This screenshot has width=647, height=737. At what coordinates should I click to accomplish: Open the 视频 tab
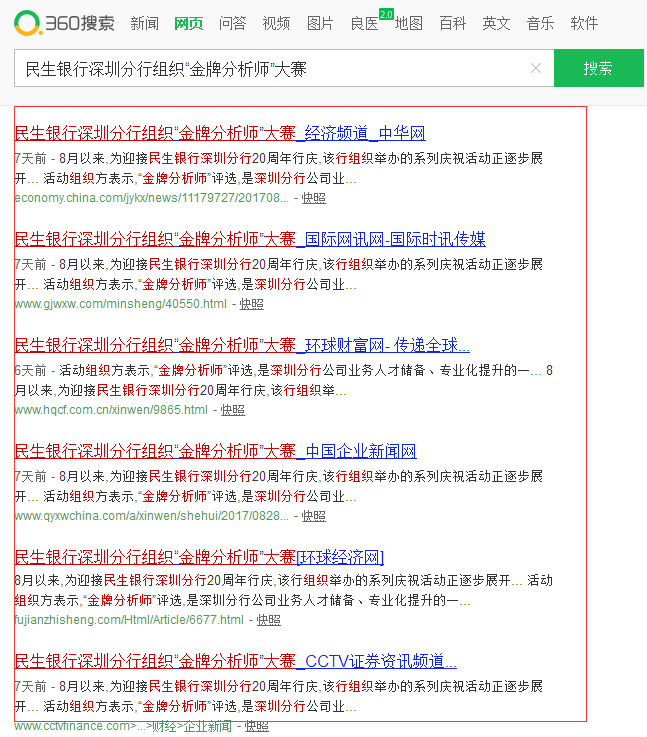click(x=276, y=23)
